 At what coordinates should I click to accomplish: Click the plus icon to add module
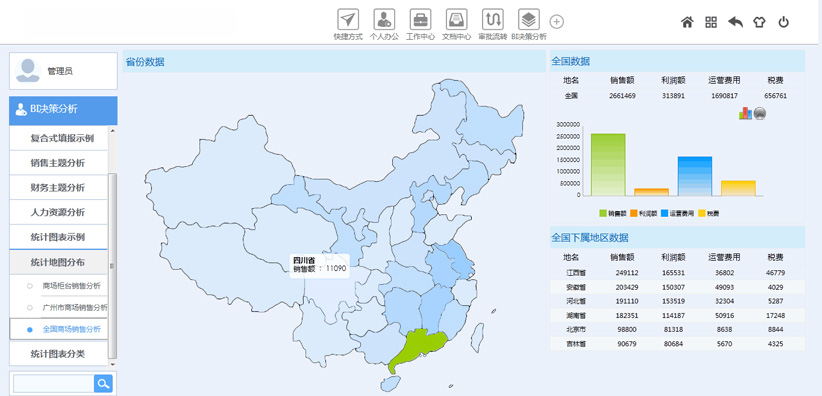557,22
